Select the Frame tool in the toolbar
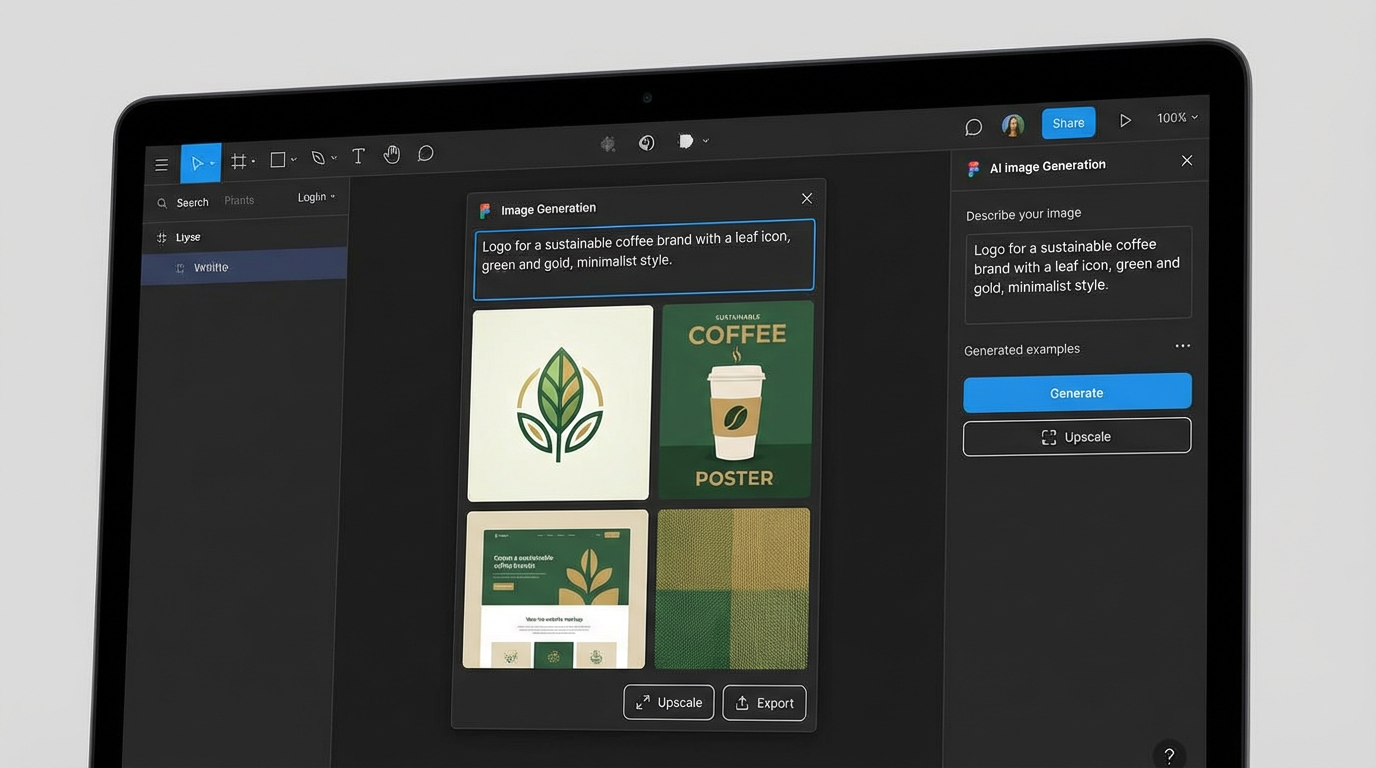The height and width of the screenshot is (768, 1376). pos(239,160)
